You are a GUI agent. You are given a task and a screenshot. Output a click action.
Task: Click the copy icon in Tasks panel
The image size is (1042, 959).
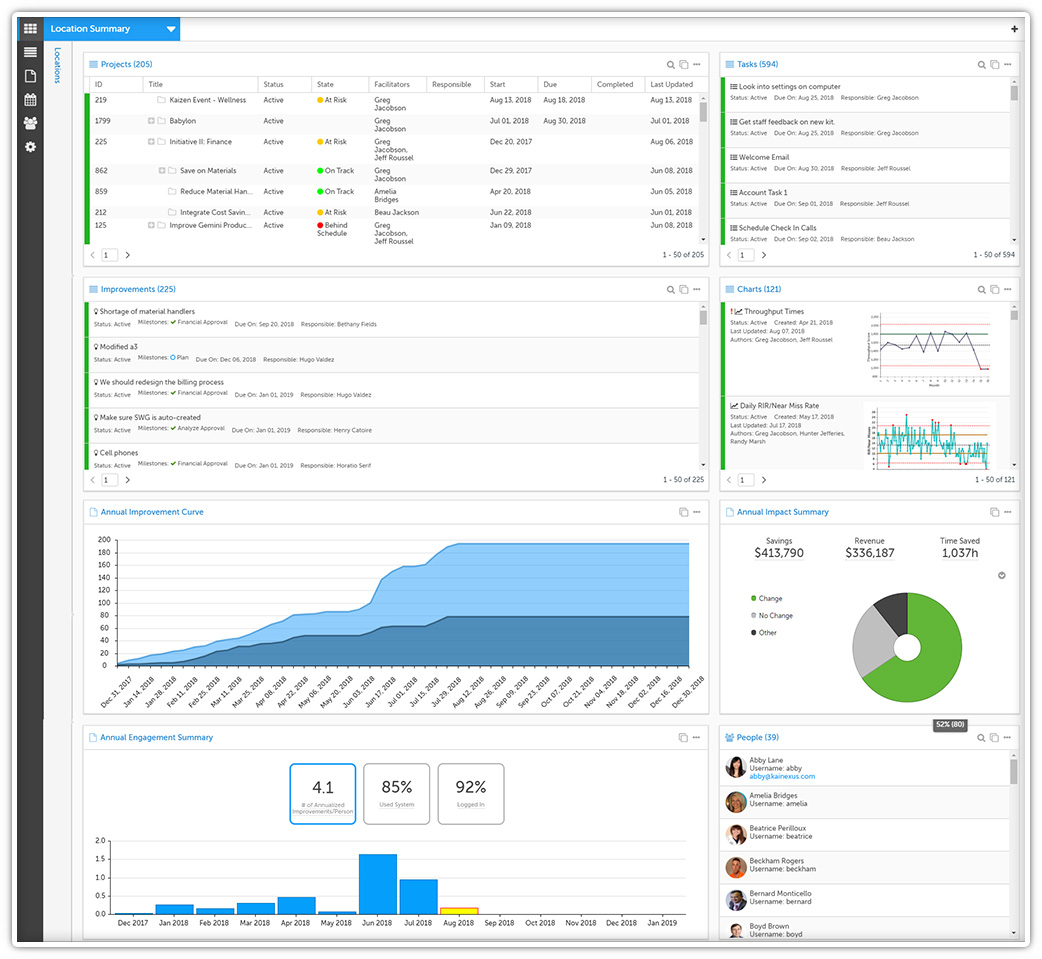click(994, 65)
